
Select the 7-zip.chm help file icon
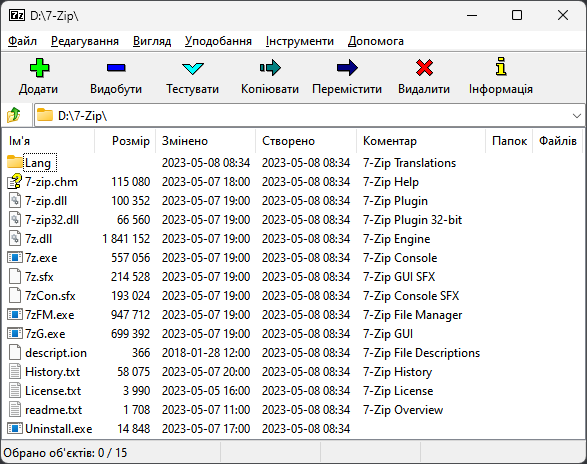15,182
